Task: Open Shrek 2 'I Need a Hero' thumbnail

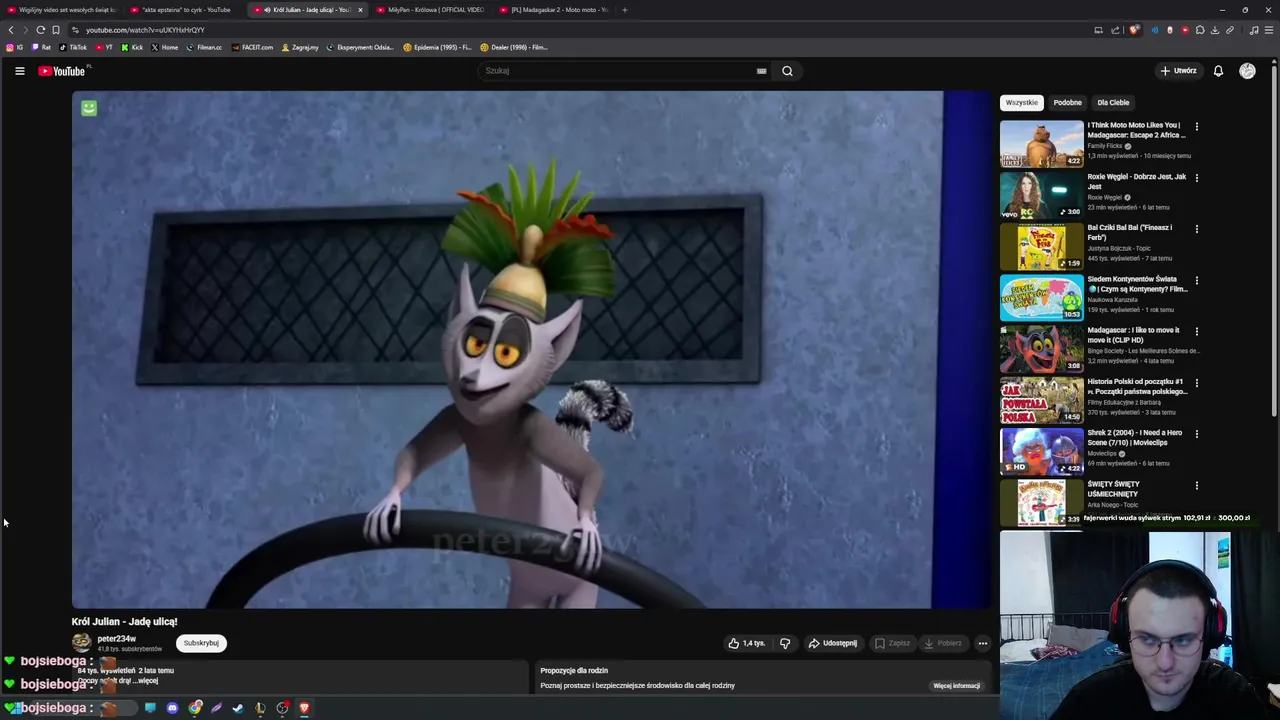Action: [1041, 451]
